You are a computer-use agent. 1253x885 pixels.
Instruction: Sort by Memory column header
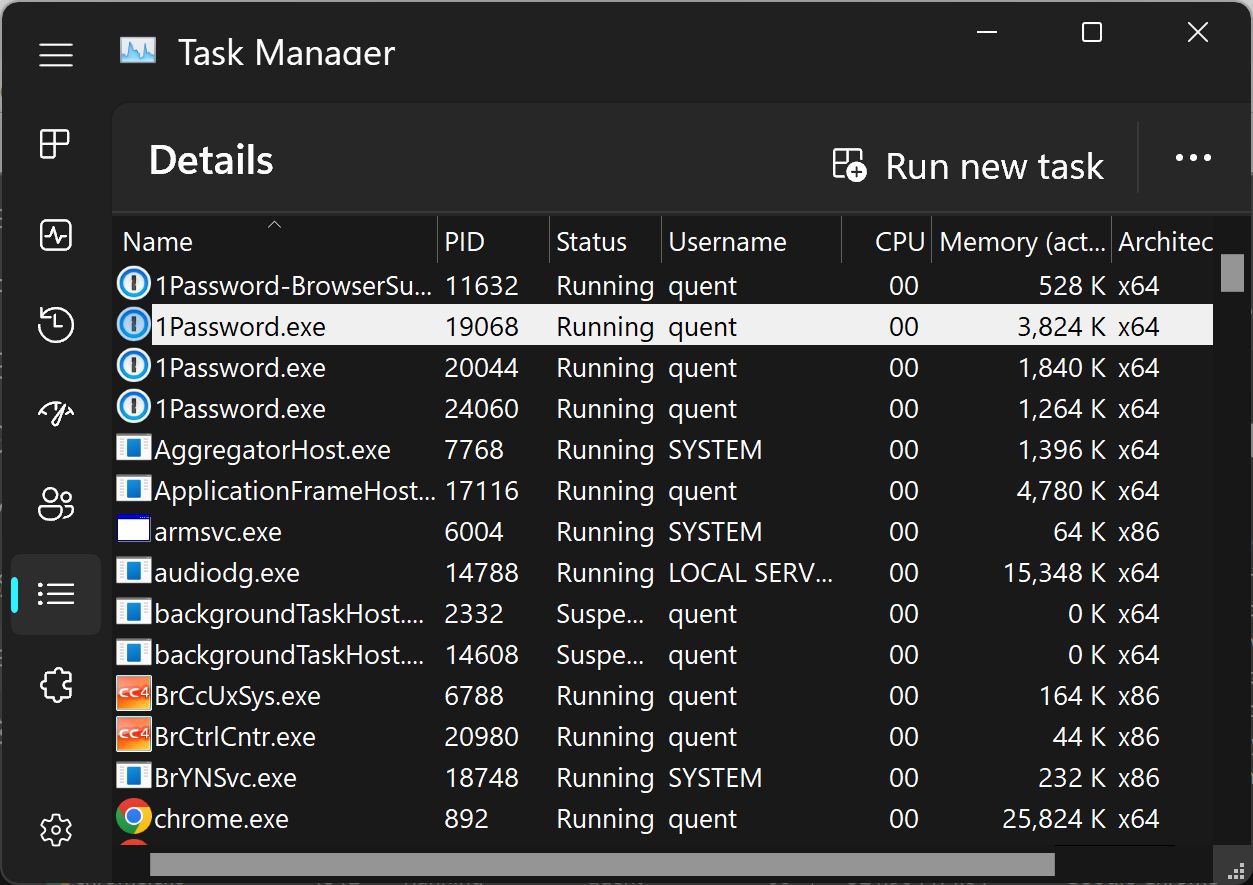pos(1022,242)
